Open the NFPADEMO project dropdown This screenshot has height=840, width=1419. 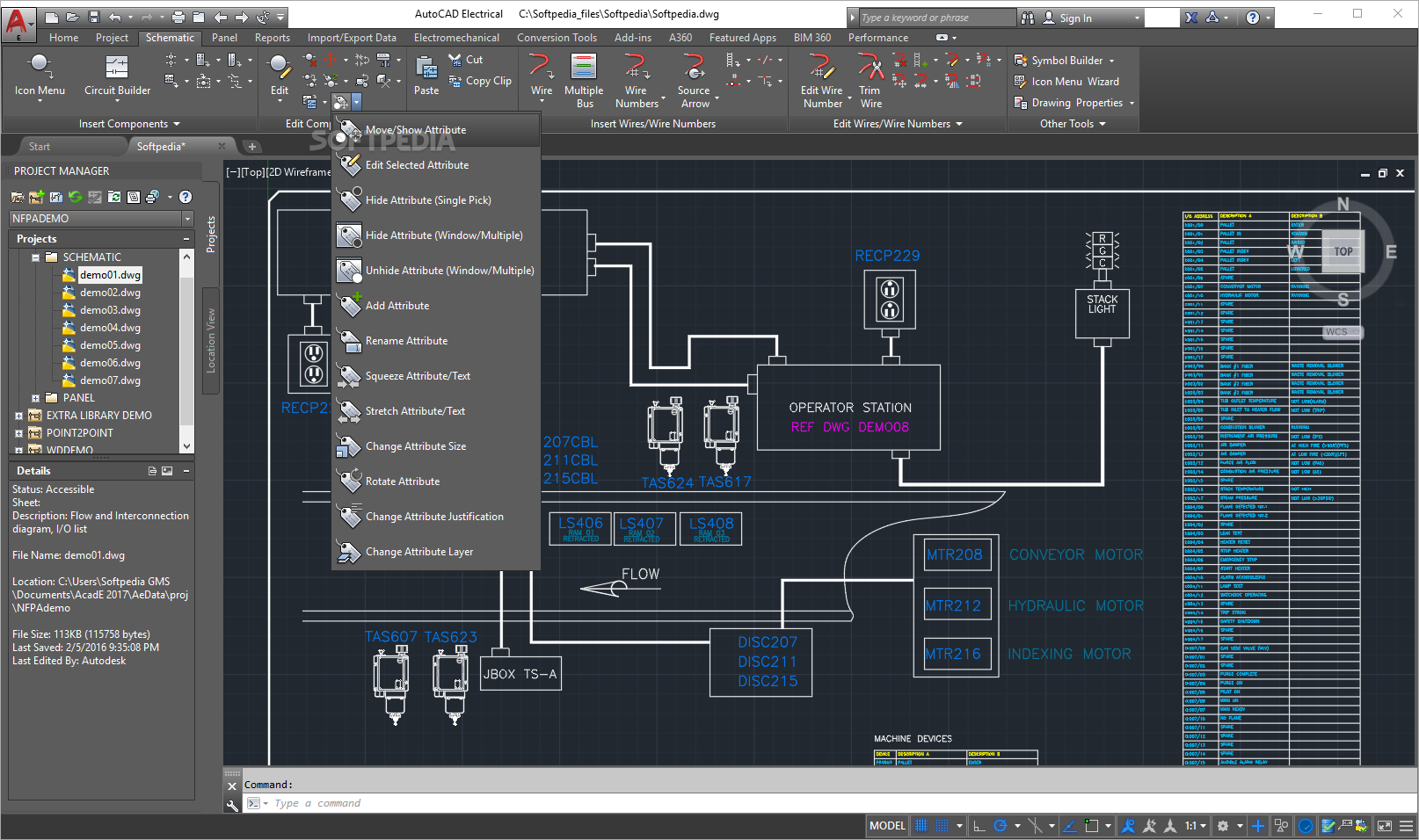click(187, 218)
